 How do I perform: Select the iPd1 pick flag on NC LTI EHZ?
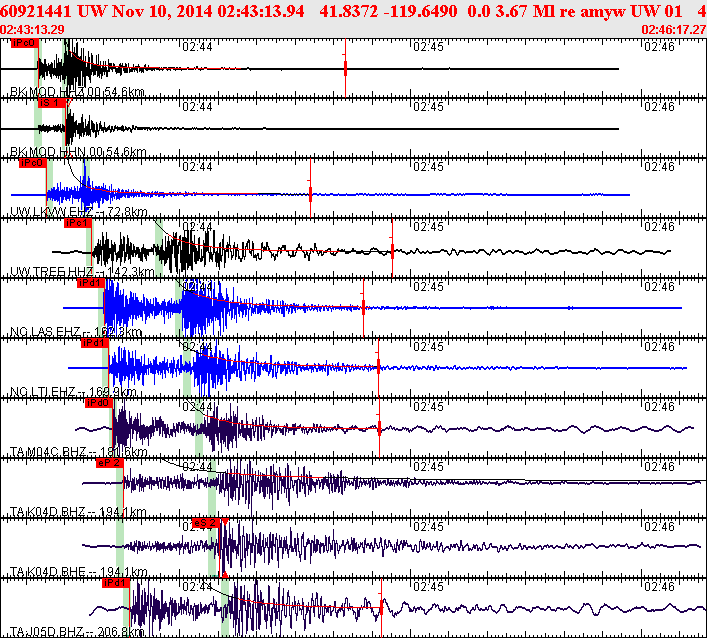click(95, 343)
